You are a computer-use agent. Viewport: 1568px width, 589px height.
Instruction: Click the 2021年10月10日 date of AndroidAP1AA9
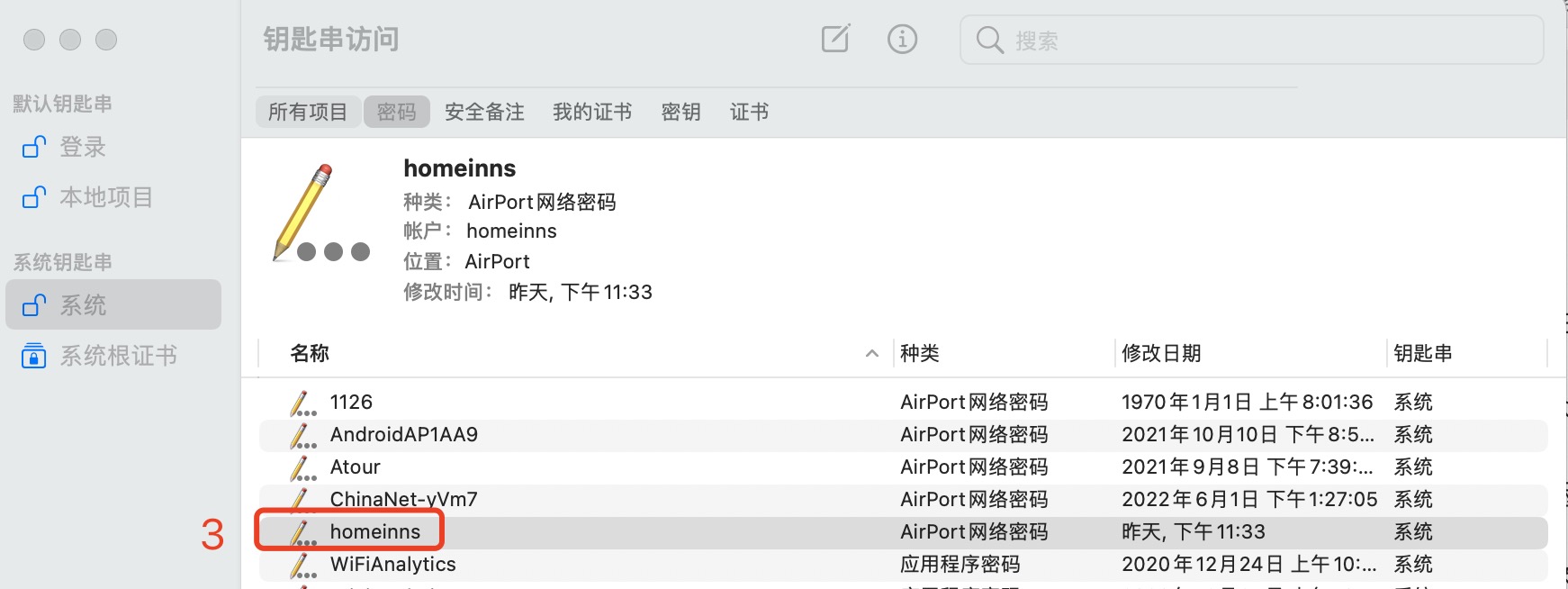1248,434
